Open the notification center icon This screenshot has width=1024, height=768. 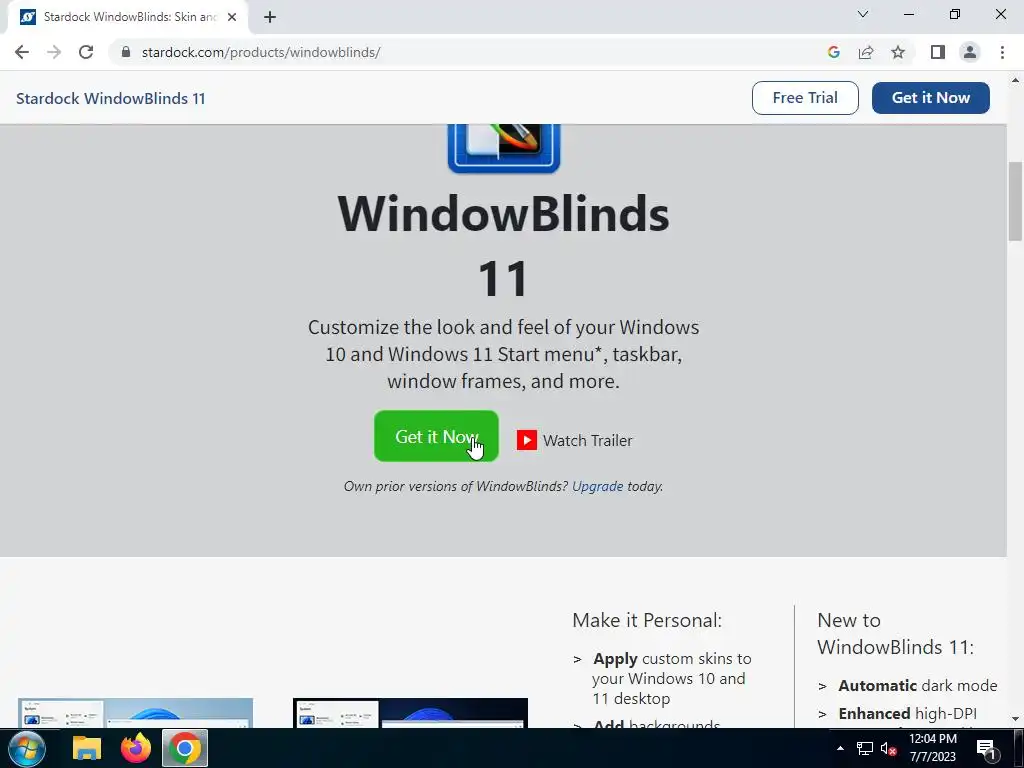tap(987, 748)
